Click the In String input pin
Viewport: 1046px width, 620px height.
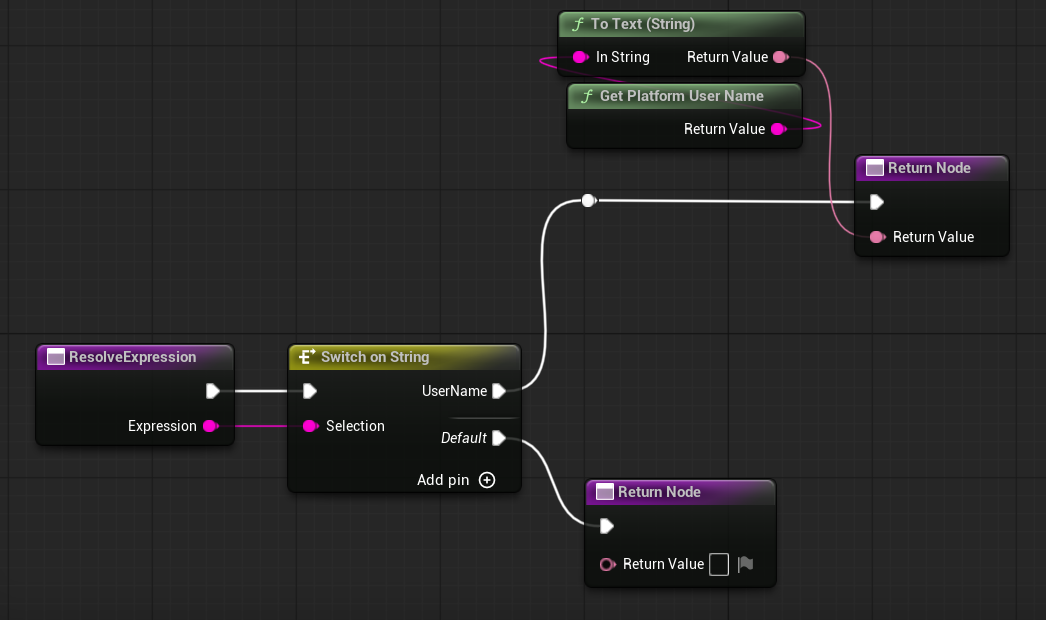(580, 57)
